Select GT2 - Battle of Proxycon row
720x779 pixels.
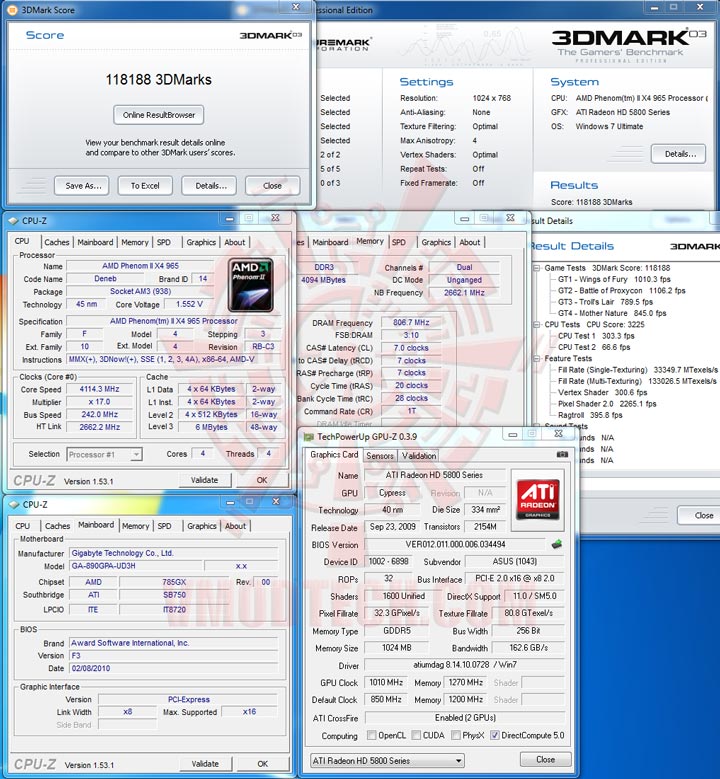coord(621,291)
